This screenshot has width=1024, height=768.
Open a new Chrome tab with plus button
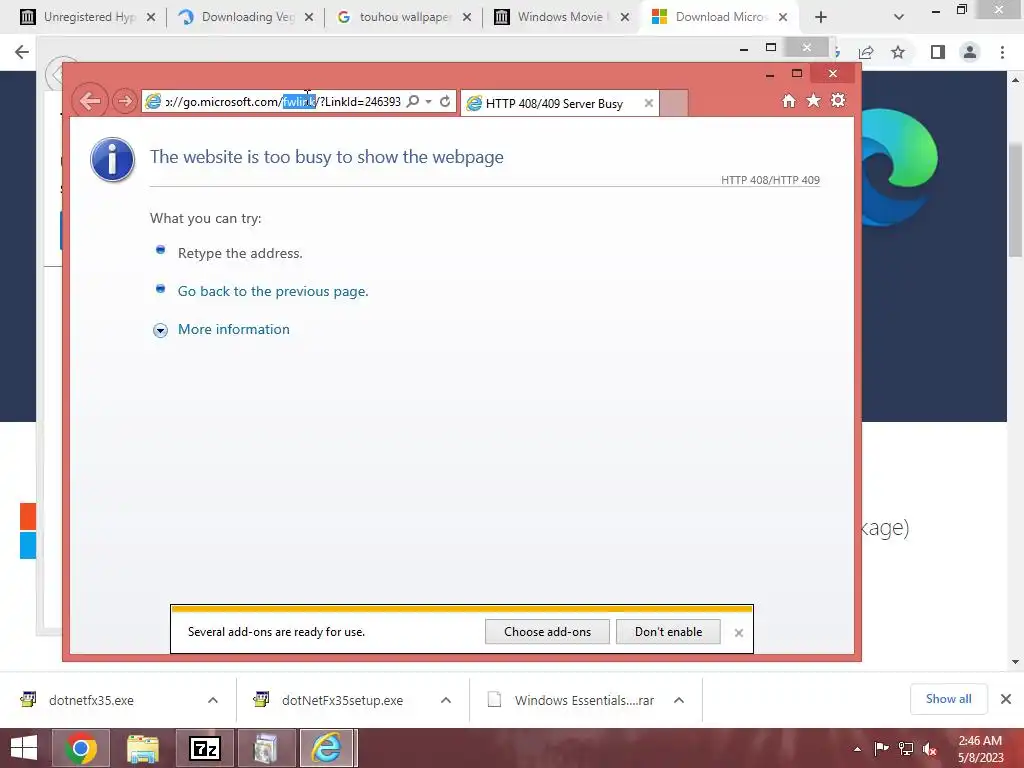821,18
